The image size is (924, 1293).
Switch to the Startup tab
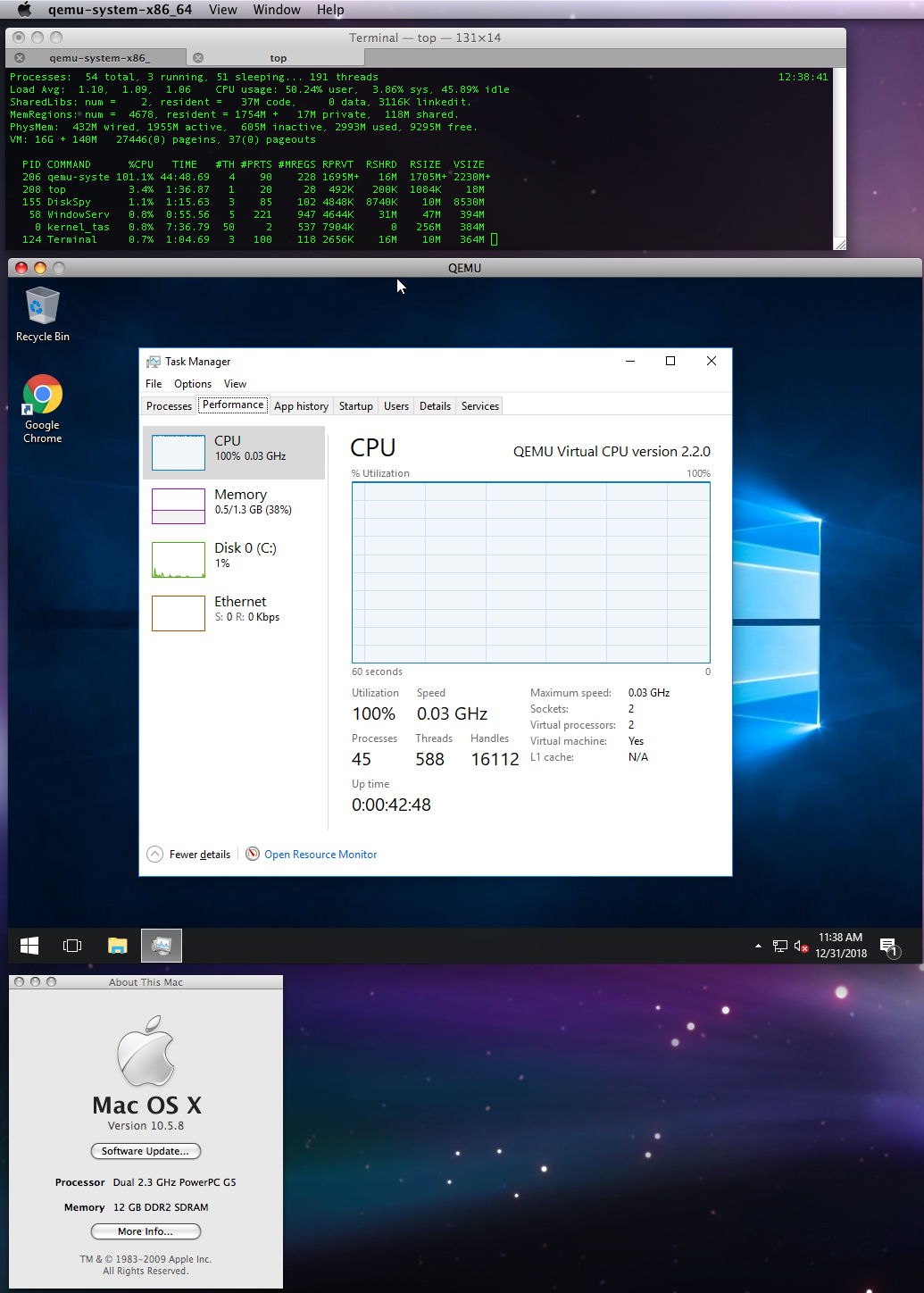(x=356, y=406)
